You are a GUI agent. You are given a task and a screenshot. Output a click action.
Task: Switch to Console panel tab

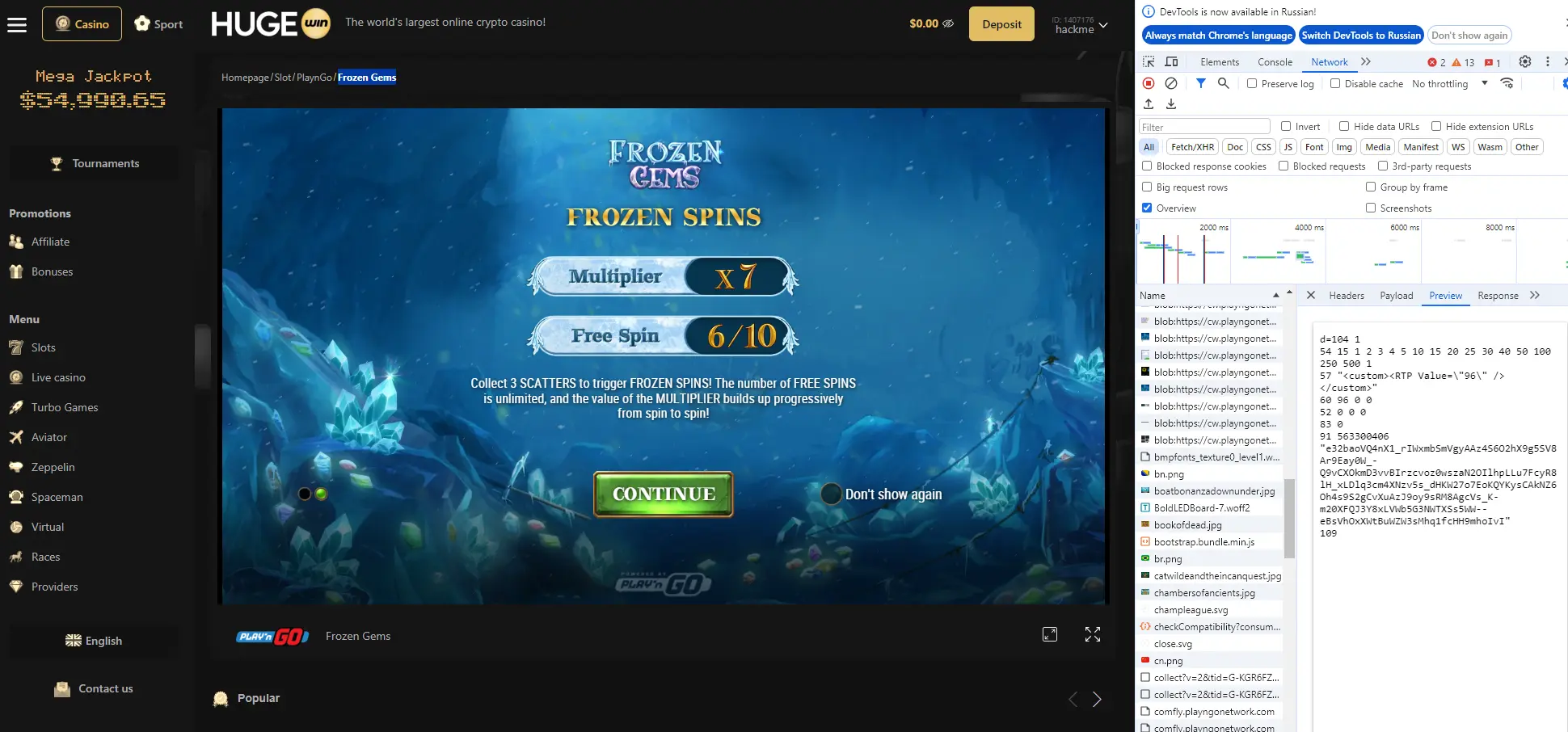pyautogui.click(x=1275, y=62)
